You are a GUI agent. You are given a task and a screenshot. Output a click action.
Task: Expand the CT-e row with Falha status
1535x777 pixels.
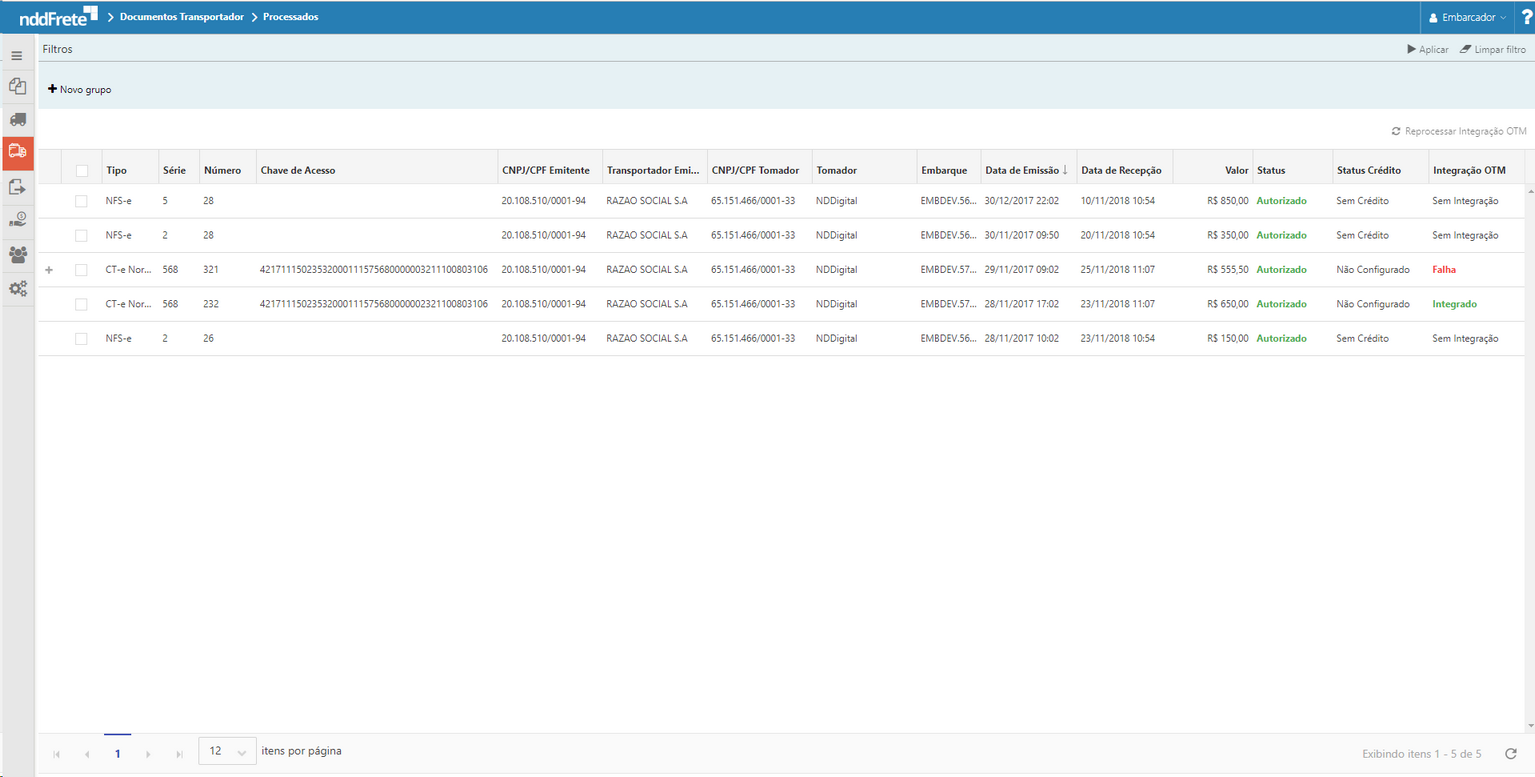pyautogui.click(x=49, y=269)
